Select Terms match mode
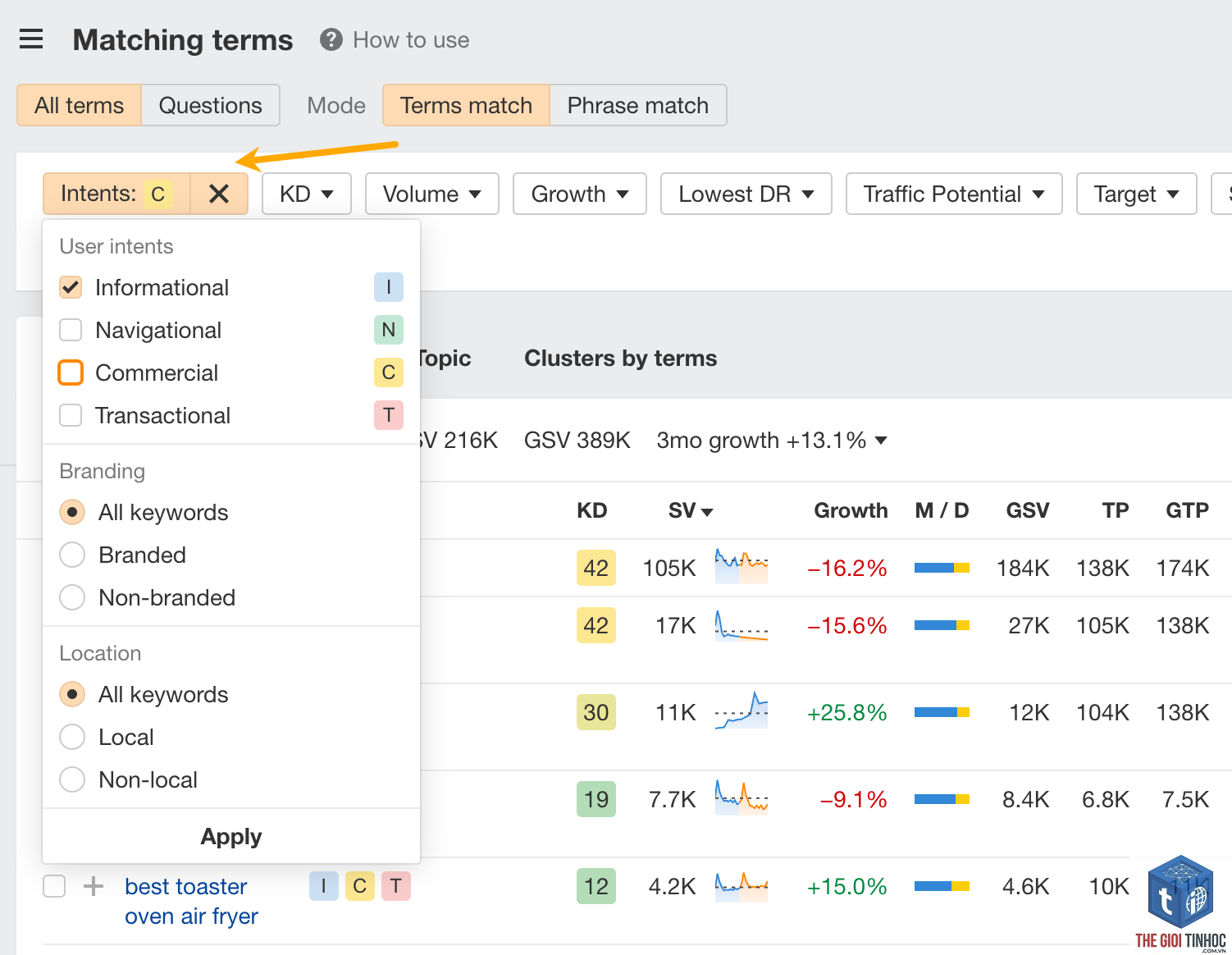This screenshot has width=1232, height=955. point(466,105)
